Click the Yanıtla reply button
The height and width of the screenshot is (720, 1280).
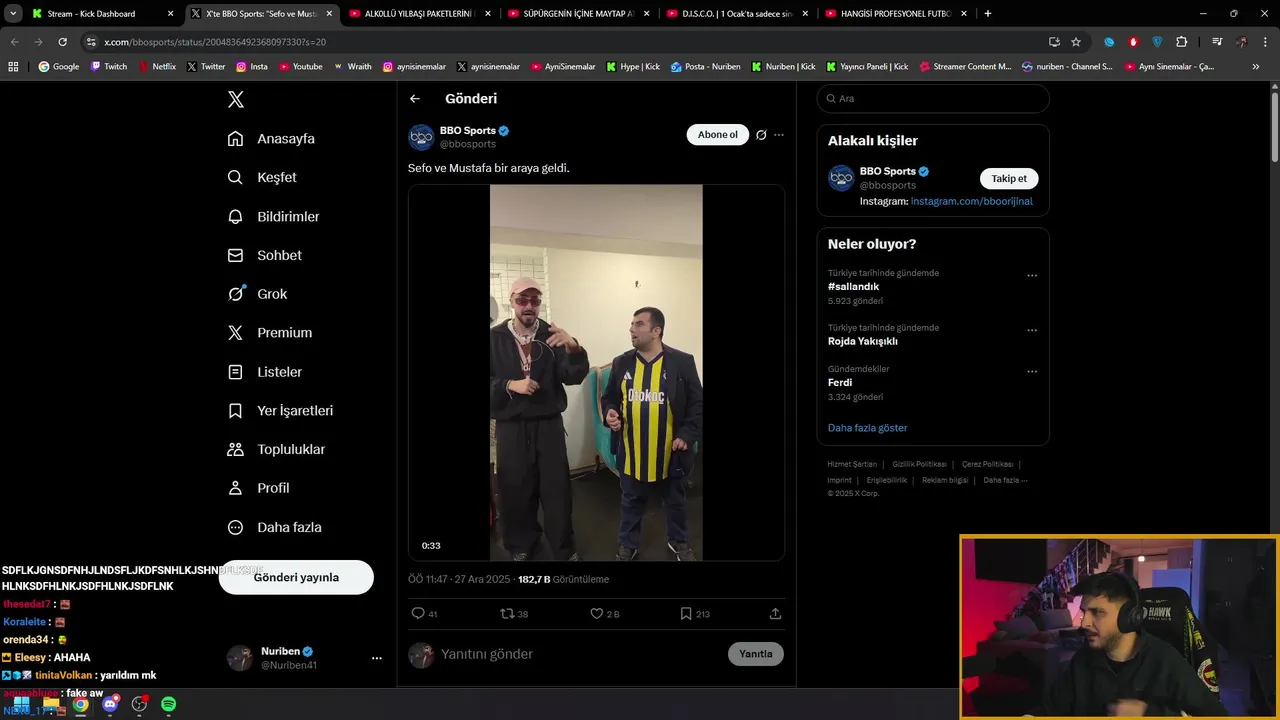click(x=756, y=654)
